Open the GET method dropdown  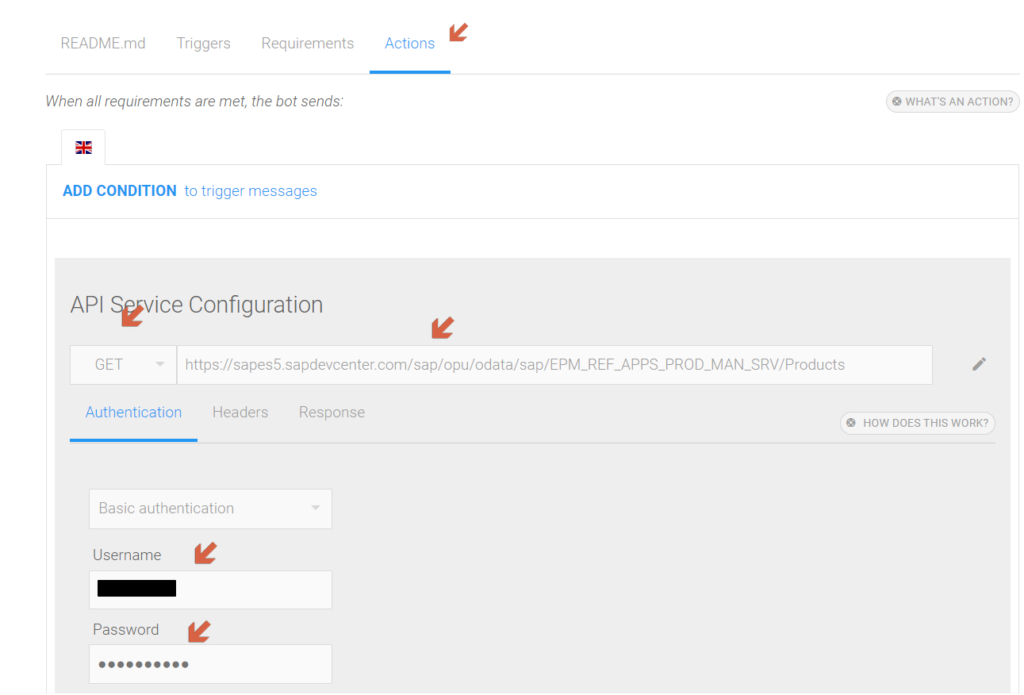pos(123,364)
